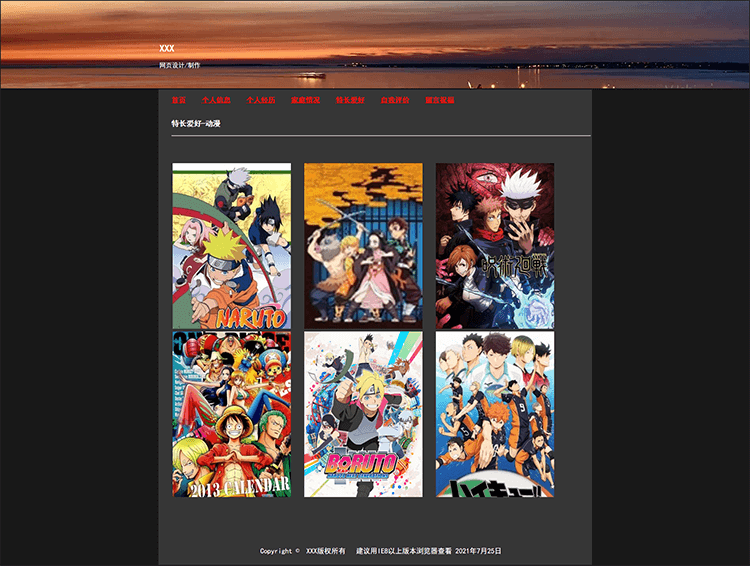This screenshot has width=750, height=566.
Task: Open the 首页 navigation link
Action: coord(178,100)
